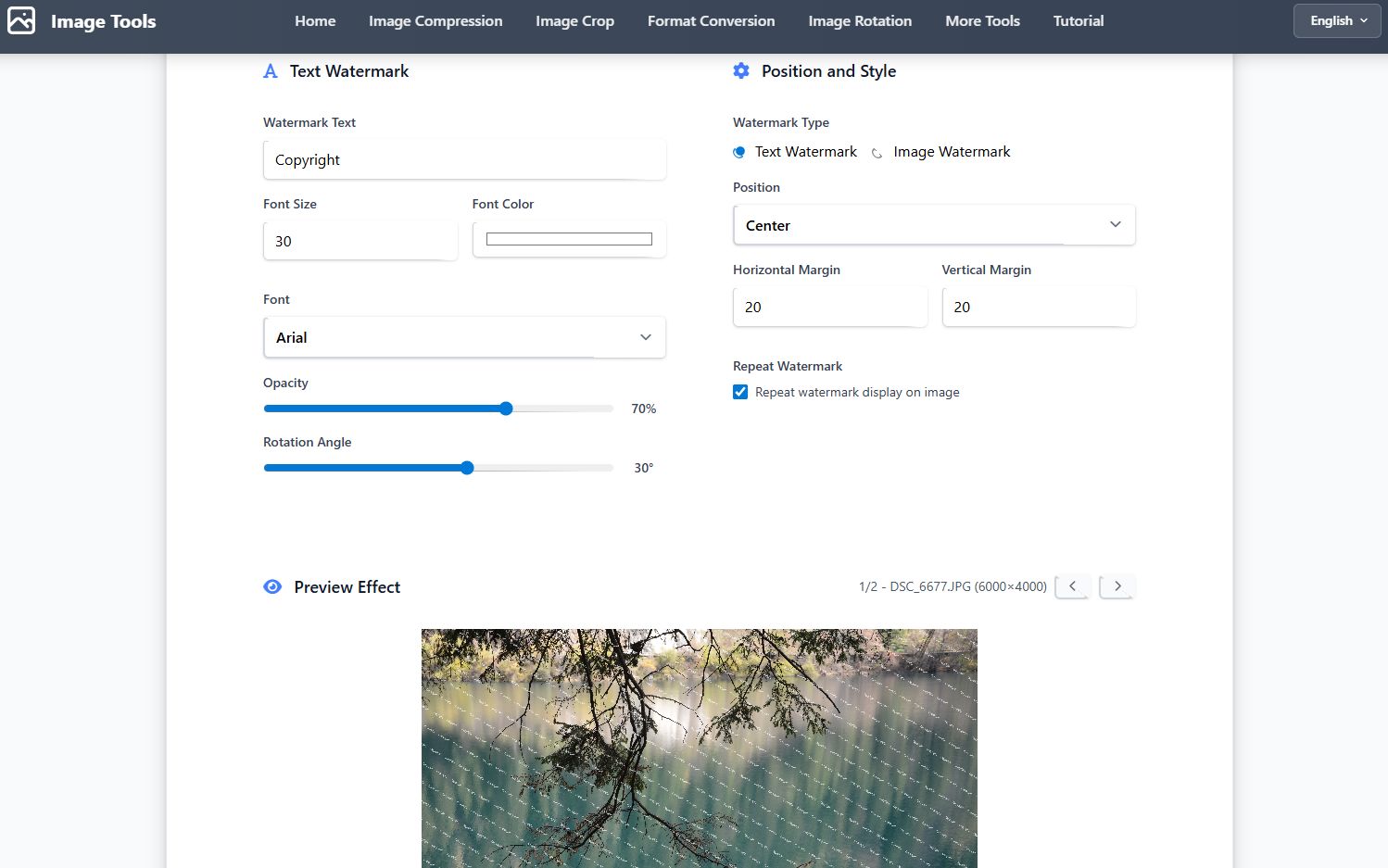Click the Watermark Text input field
Viewport: 1388px width, 868px height.
pyautogui.click(x=464, y=159)
